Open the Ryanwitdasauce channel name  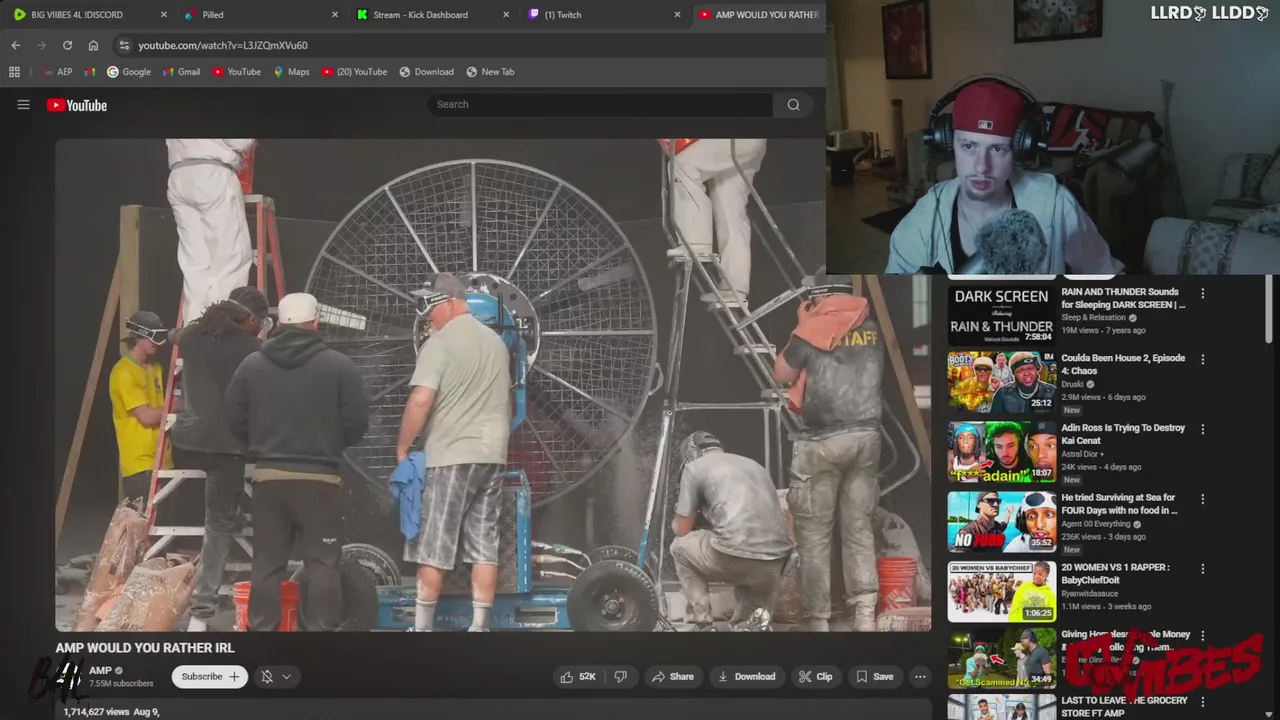pyautogui.click(x=1091, y=593)
